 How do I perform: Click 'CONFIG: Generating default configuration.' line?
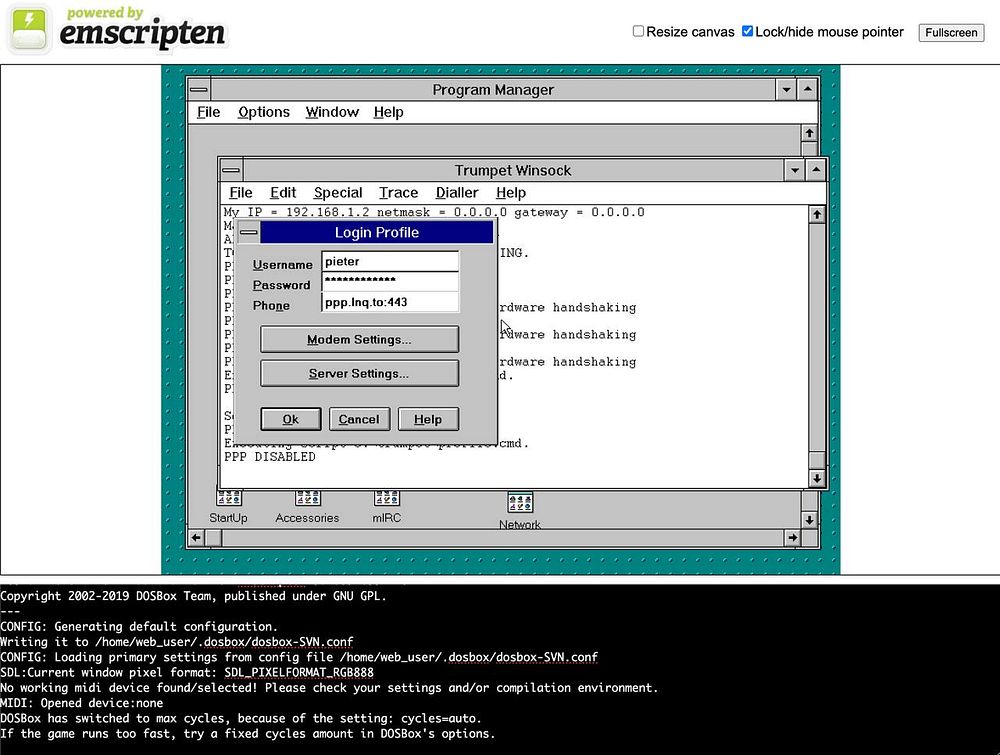139,627
